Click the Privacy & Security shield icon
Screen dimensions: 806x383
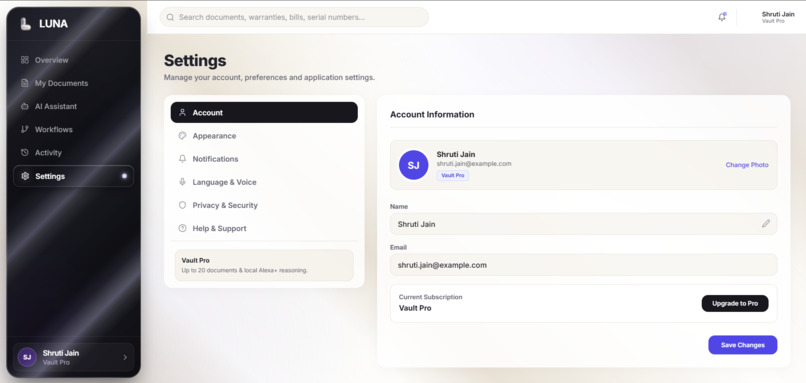(182, 205)
